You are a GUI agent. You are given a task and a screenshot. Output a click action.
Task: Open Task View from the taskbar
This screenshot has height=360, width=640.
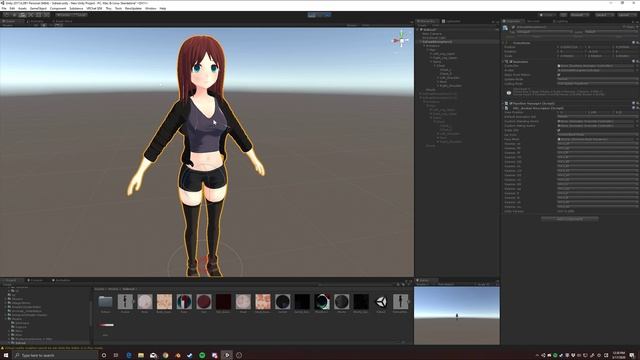pos(116,356)
